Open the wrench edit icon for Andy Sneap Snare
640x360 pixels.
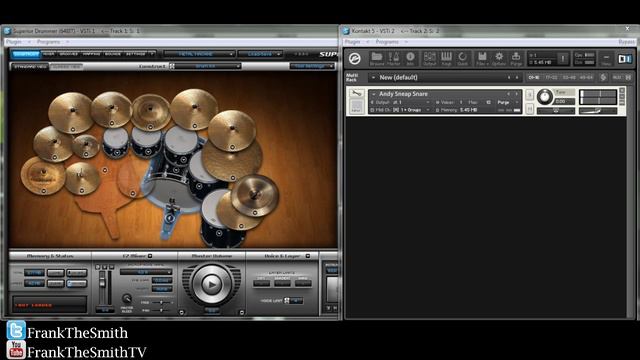click(356, 94)
